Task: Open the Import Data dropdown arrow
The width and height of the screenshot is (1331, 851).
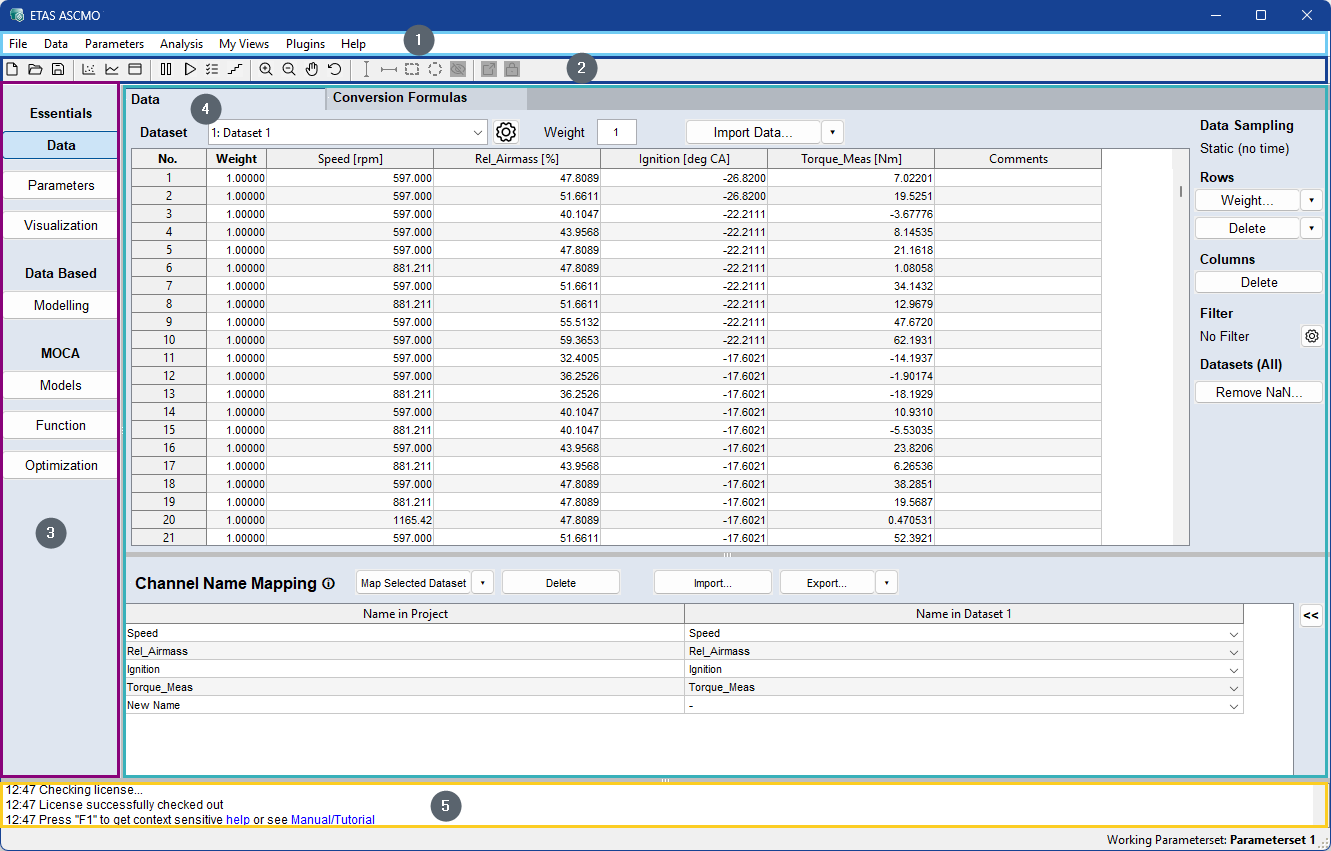Action: point(833,132)
